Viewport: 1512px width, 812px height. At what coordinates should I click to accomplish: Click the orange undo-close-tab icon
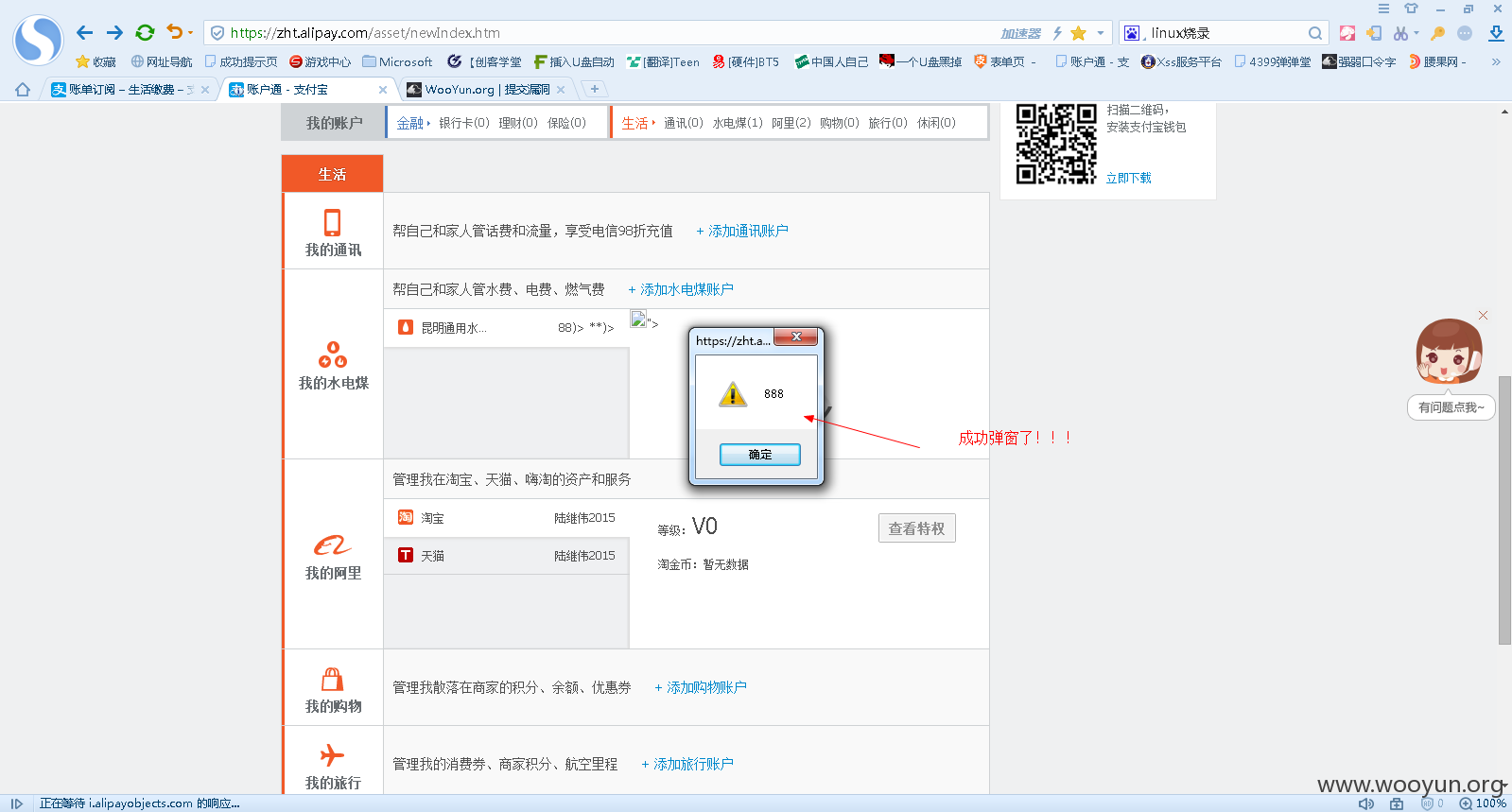(x=174, y=32)
